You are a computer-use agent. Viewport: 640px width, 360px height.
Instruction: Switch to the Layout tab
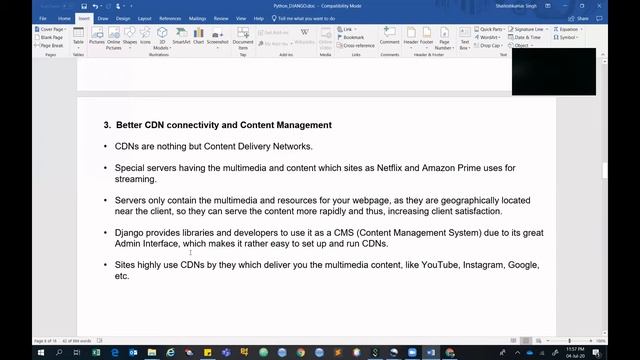(144, 18)
